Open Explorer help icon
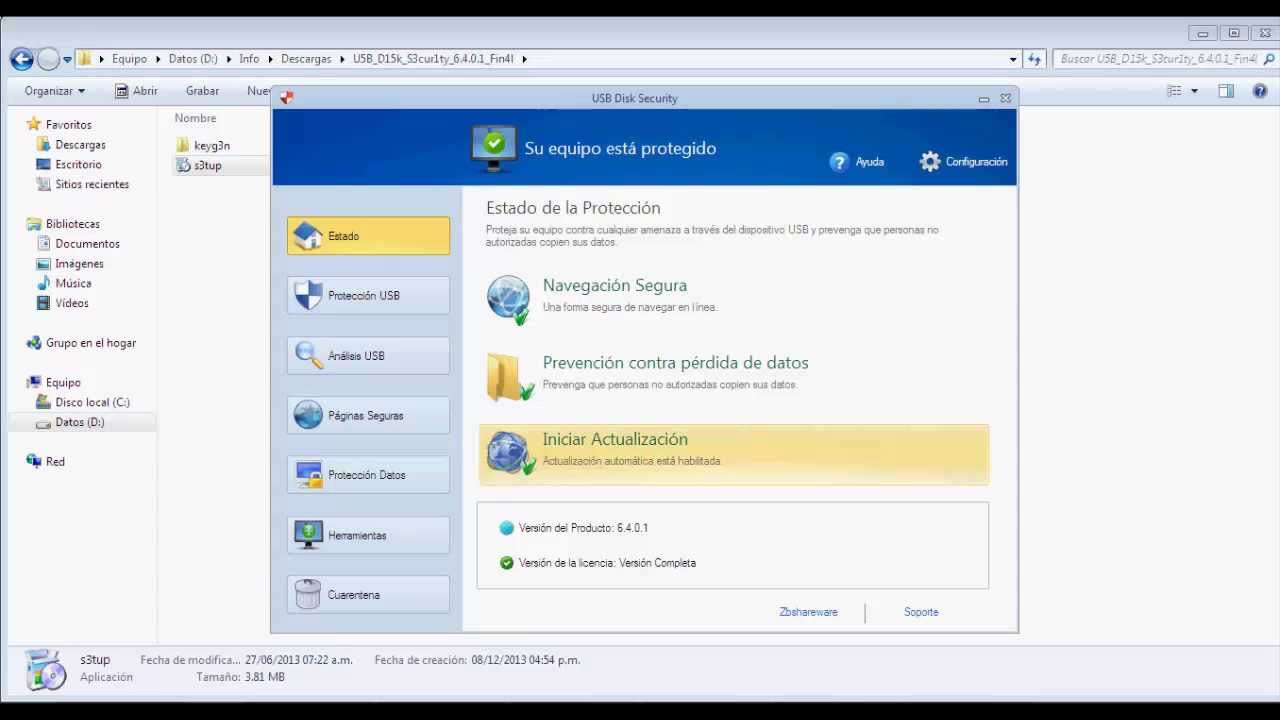This screenshot has width=1280, height=720. pyautogui.click(x=1260, y=91)
